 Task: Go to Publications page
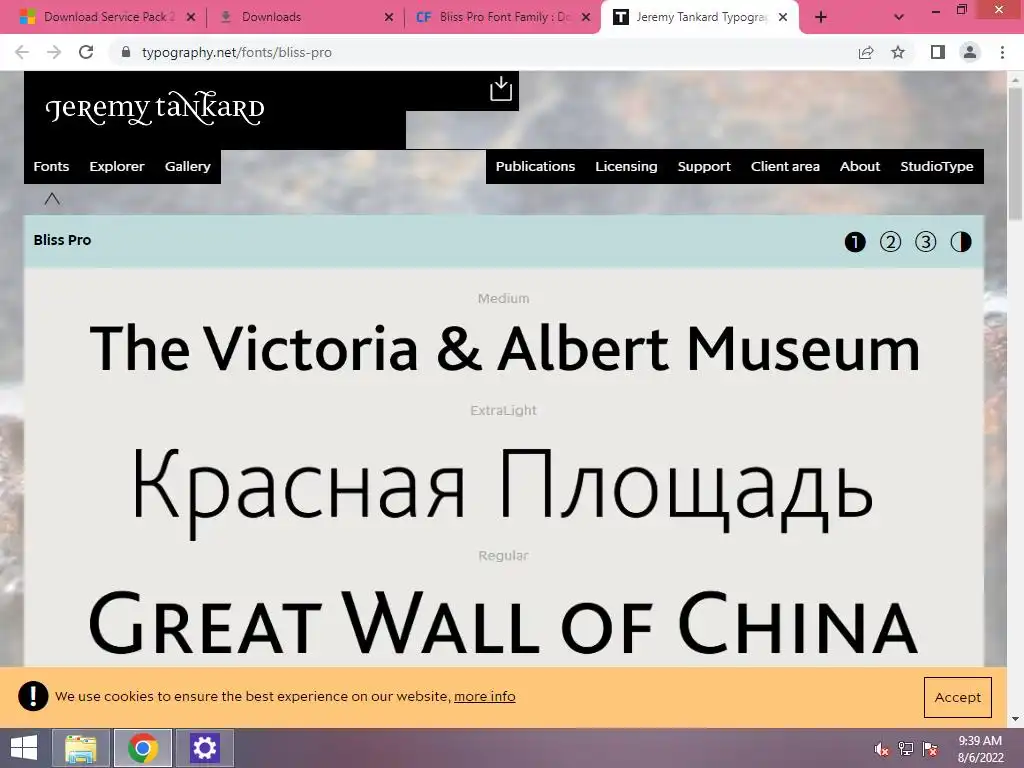[x=535, y=167]
